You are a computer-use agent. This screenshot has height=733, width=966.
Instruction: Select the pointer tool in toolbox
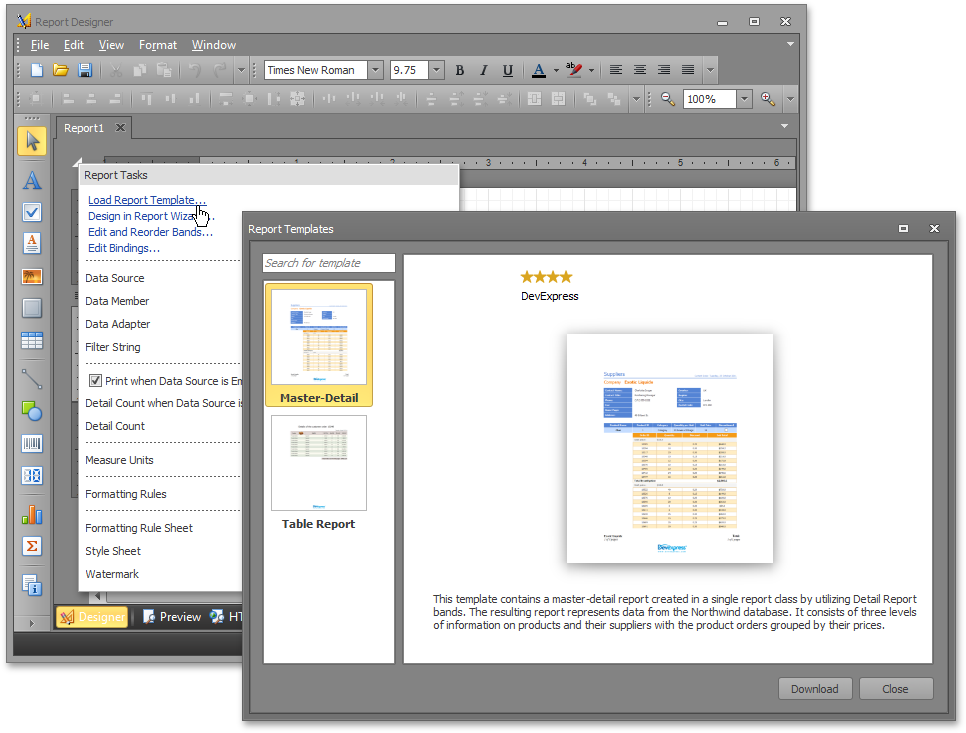[x=32, y=141]
